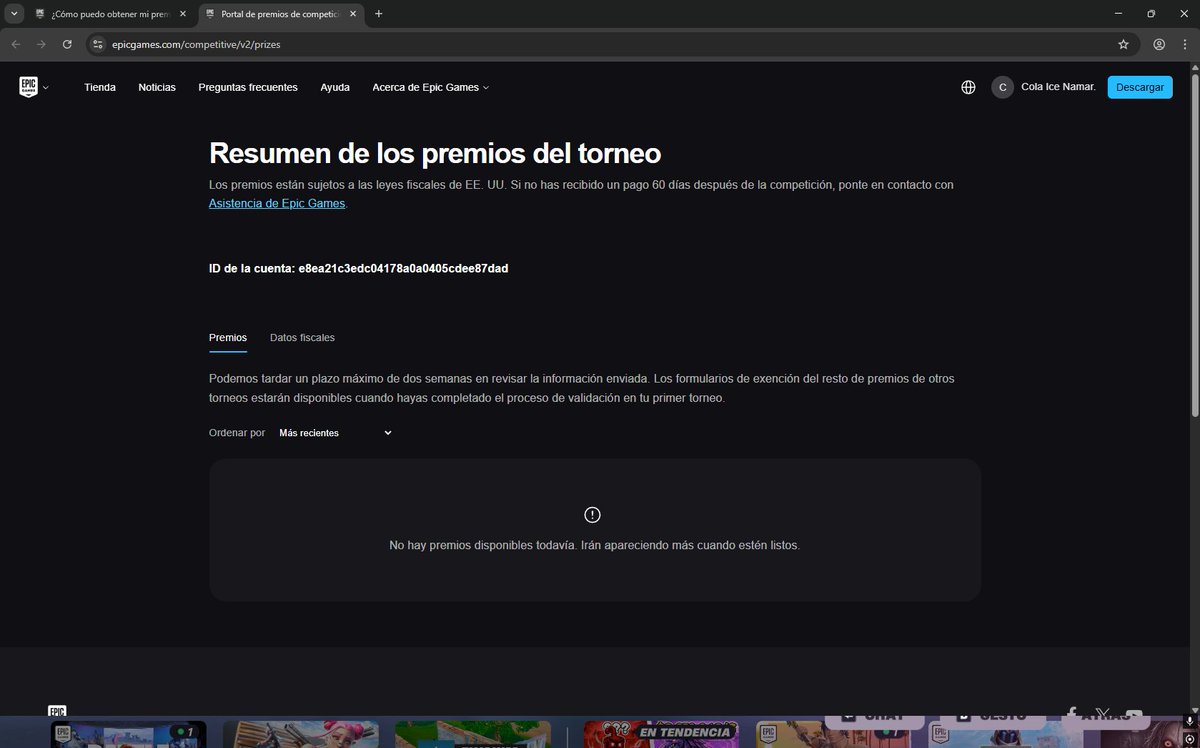The width and height of the screenshot is (1200, 748).
Task: Close the 'Portal de premios' browser tab
Action: pos(354,14)
